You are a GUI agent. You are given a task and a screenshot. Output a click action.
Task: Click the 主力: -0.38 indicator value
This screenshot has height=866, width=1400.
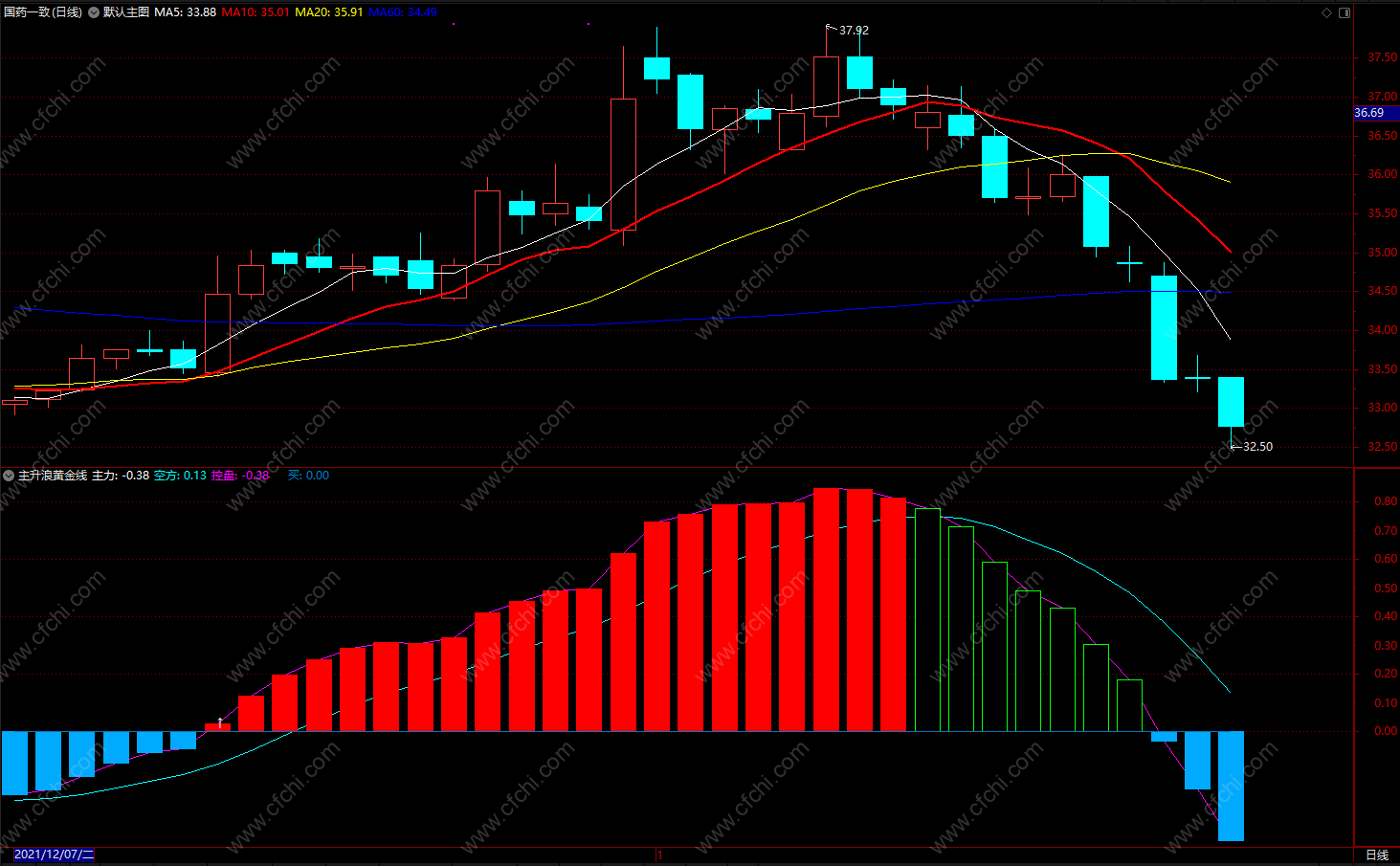[121, 476]
